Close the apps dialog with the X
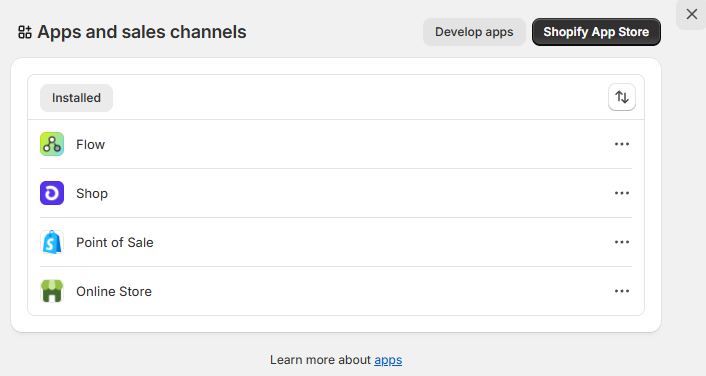The image size is (706, 376). point(692,14)
